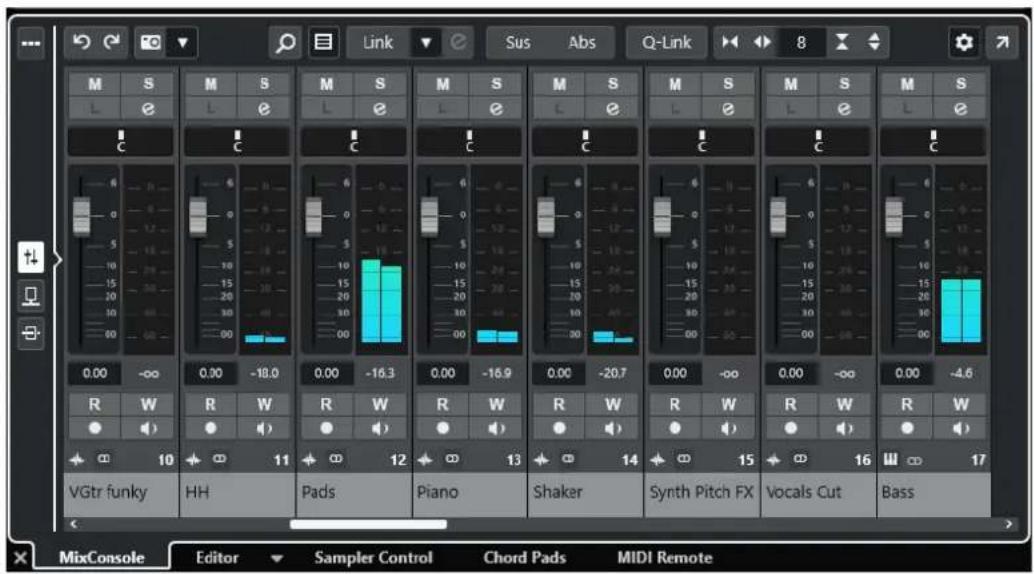Click the audio waveform icon on channel 10
The image size is (1034, 574).
coord(77,459)
